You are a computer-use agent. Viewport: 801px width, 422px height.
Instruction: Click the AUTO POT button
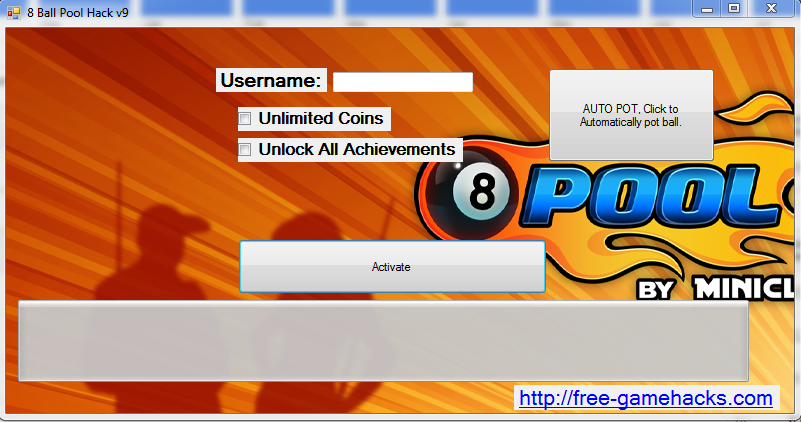[x=631, y=115]
